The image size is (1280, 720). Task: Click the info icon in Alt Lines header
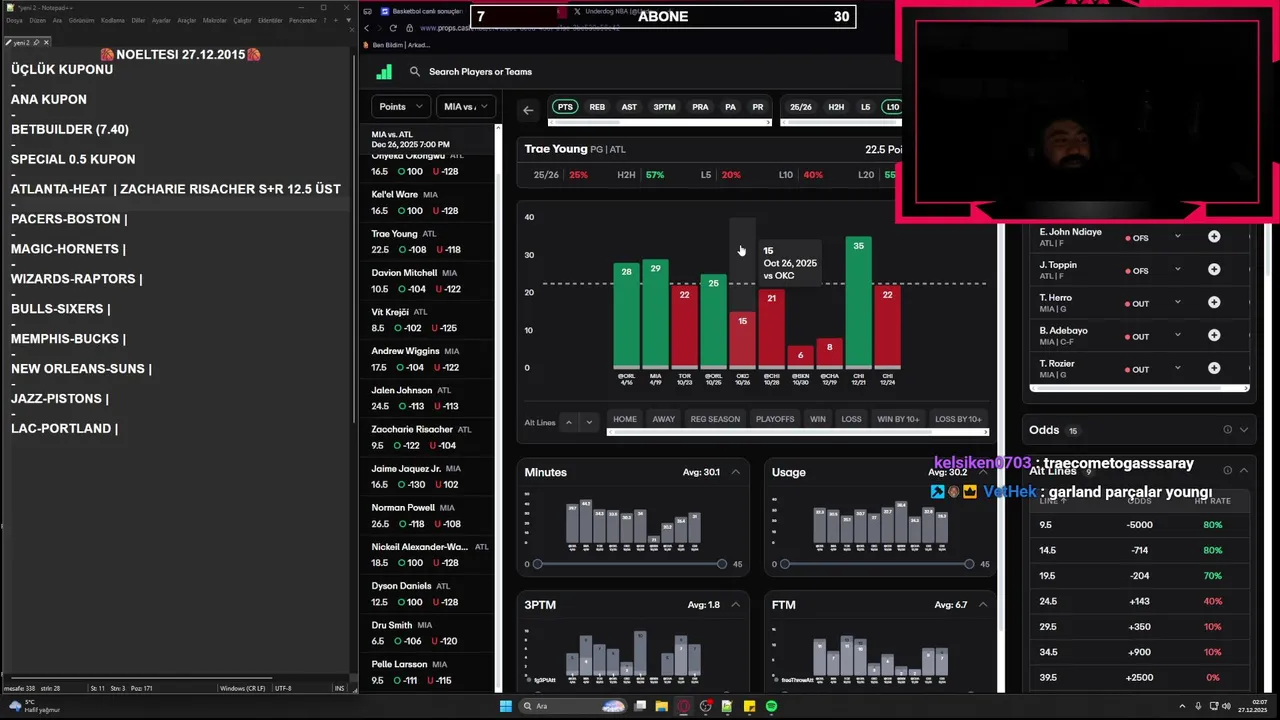[x=1227, y=470]
